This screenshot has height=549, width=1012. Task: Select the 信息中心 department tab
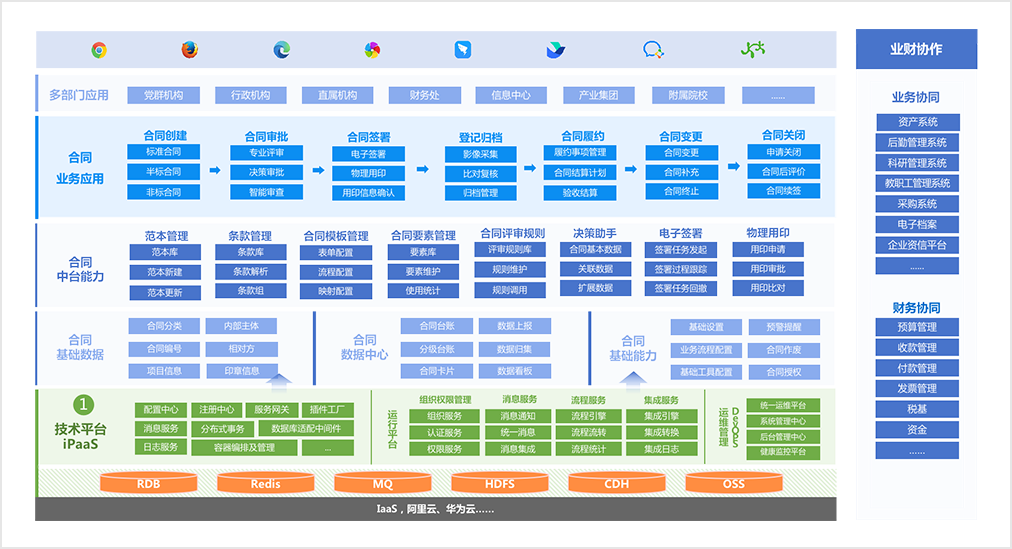click(x=511, y=95)
